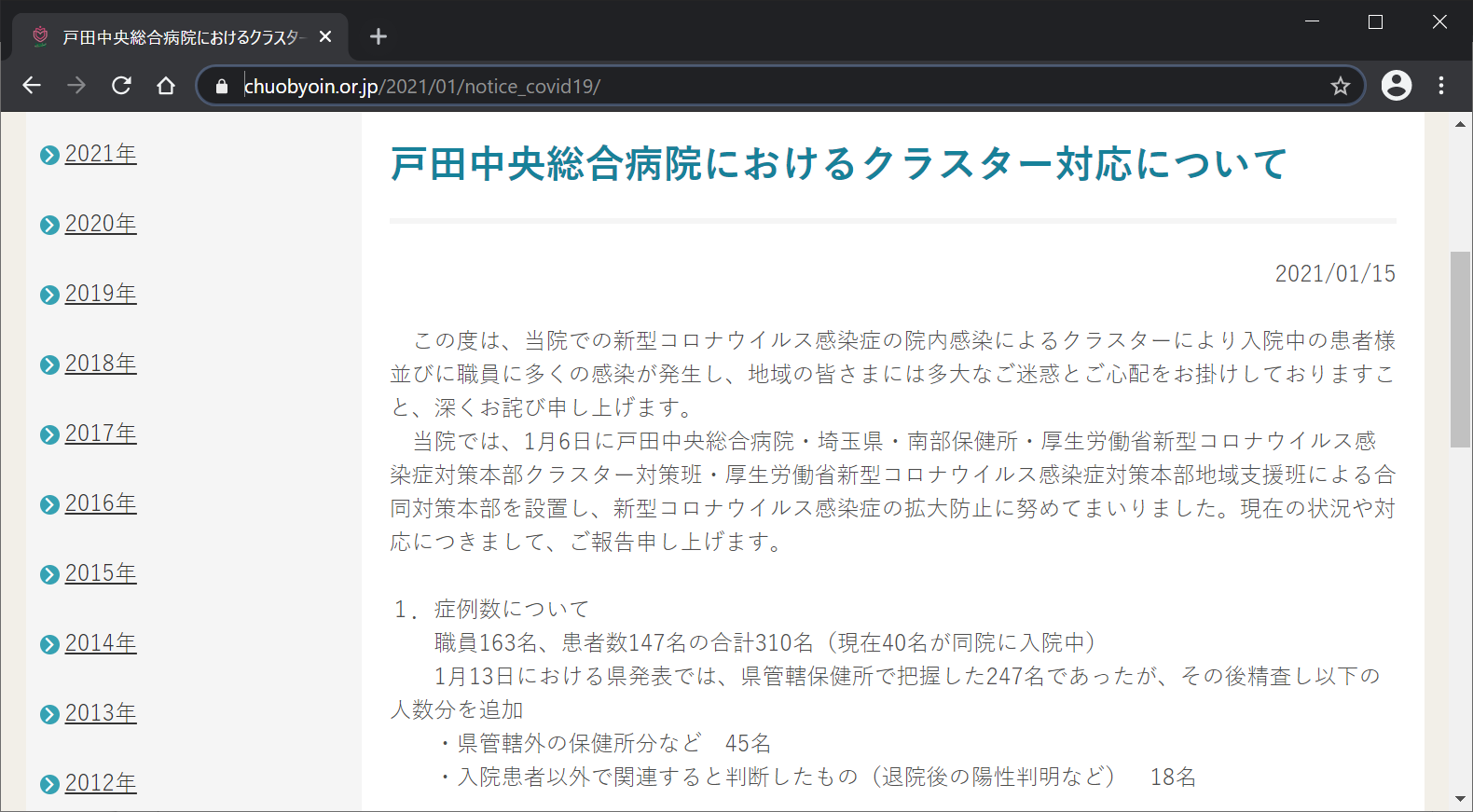
Task: Click the arrow icon beside 2015年
Action: pyautogui.click(x=49, y=574)
